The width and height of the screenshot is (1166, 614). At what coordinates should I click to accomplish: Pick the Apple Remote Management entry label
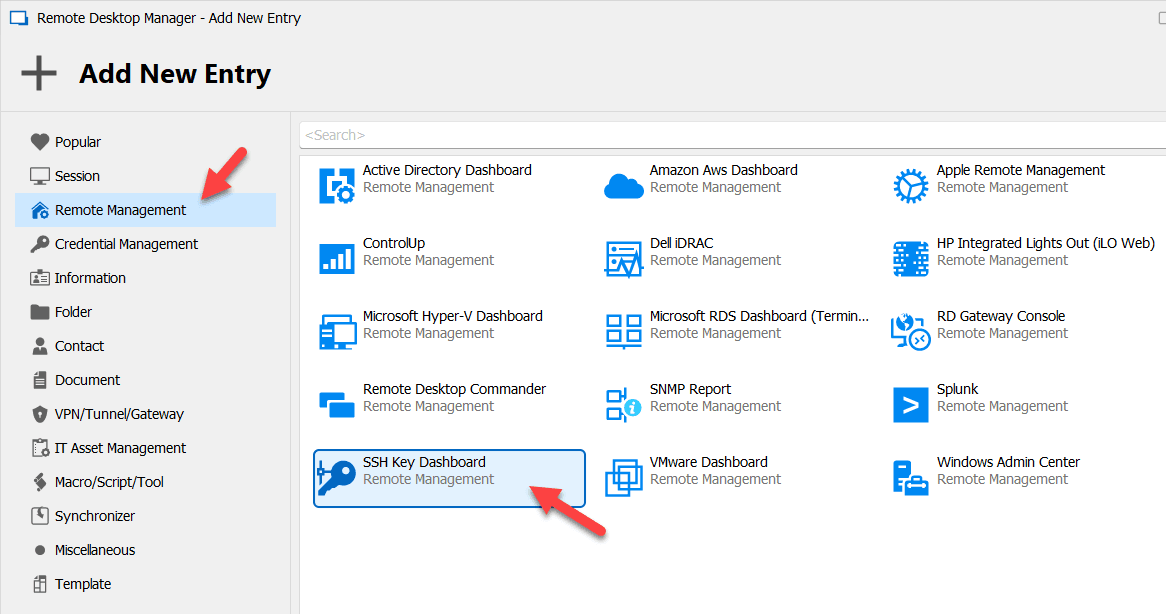pos(1021,170)
